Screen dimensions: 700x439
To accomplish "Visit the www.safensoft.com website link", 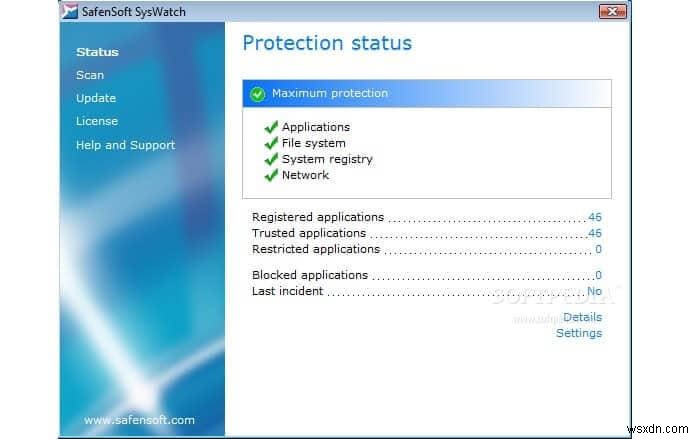I will coord(139,420).
